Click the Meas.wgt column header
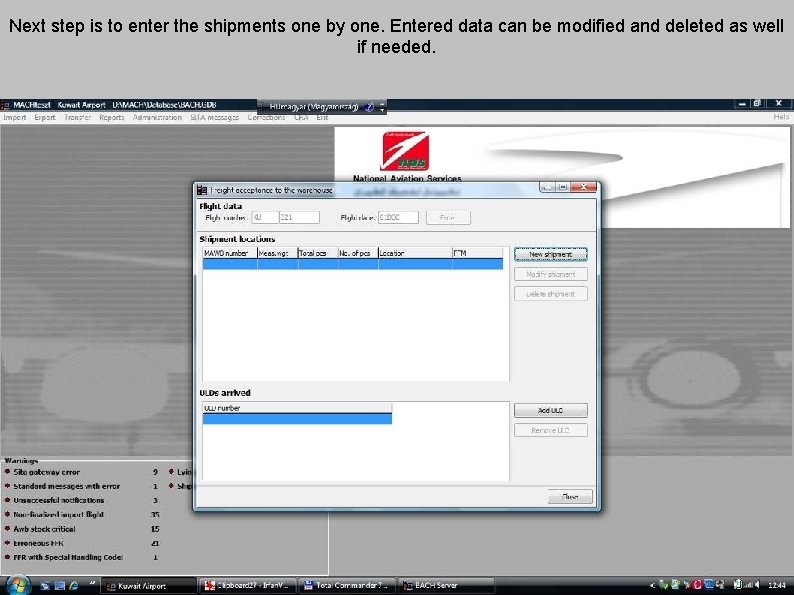 click(277, 253)
